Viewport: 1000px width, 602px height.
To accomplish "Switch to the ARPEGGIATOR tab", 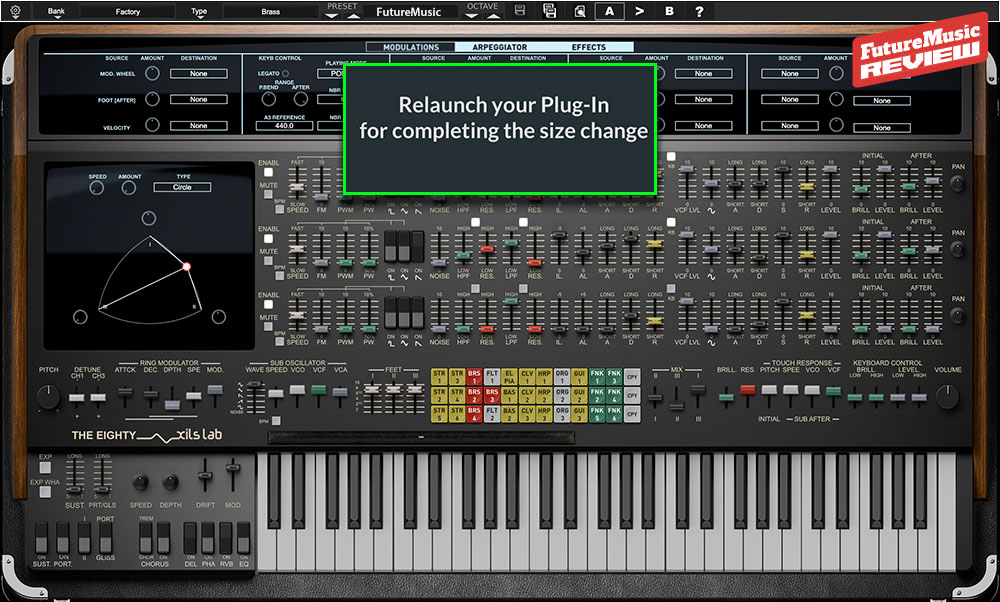I will (x=500, y=47).
